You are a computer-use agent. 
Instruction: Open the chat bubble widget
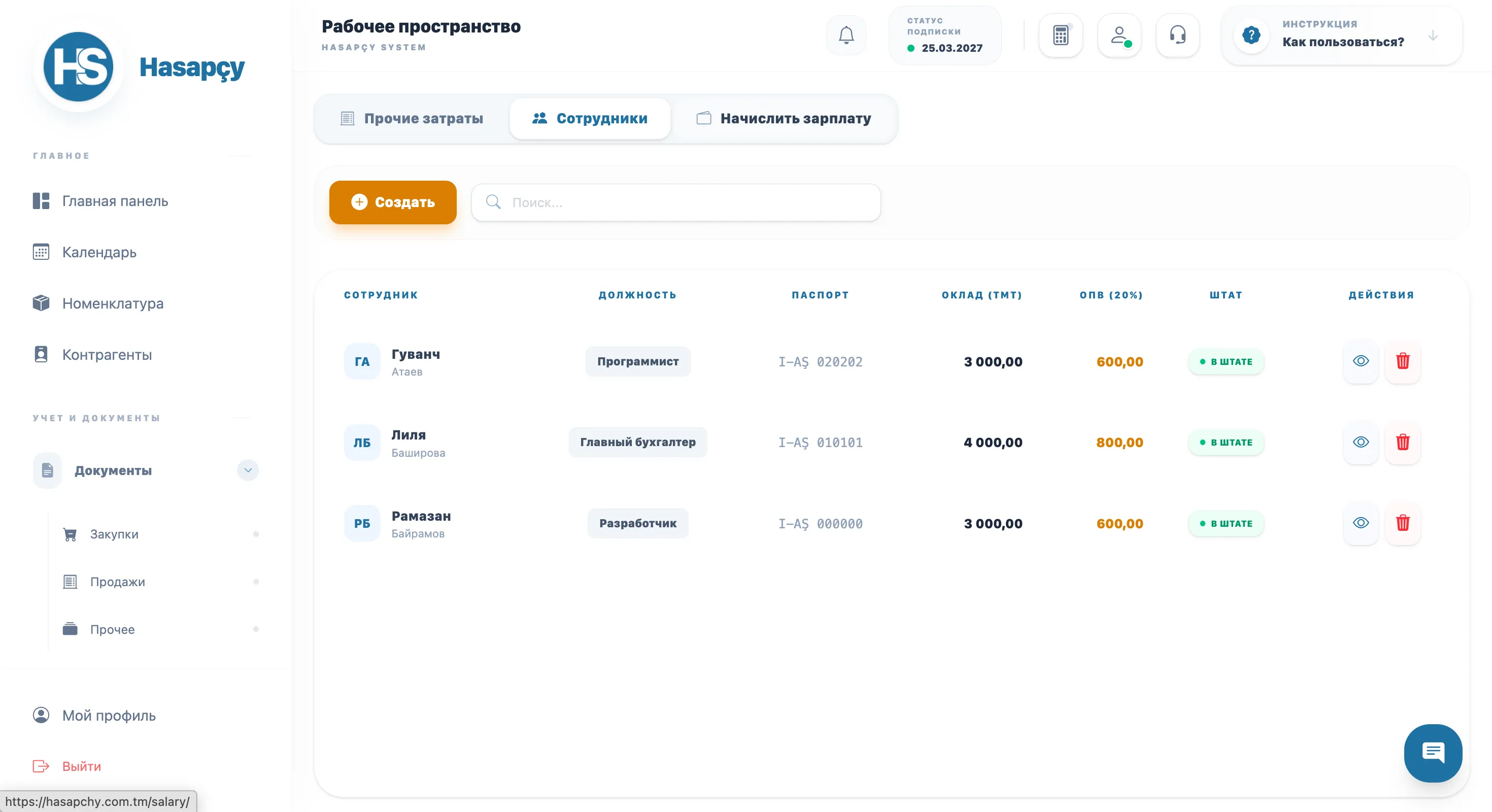[x=1432, y=752]
